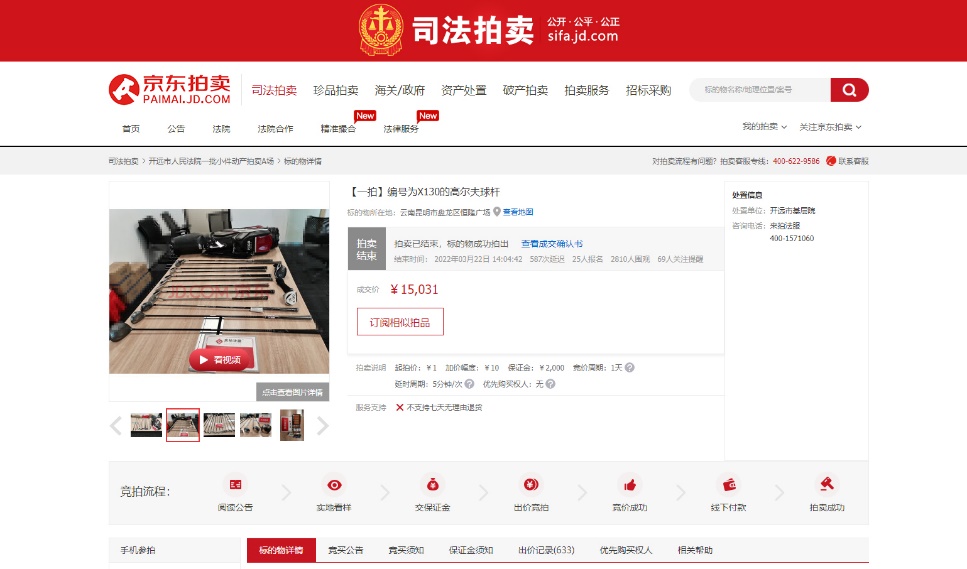The width and height of the screenshot is (967, 569).
Task: Click the 线下付款 wallet icon
Action: (729, 485)
